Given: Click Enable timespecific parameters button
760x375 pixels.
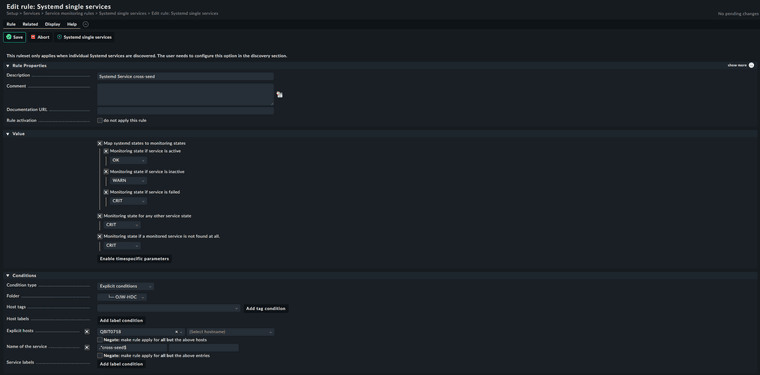Looking at the screenshot, I should 134,259.
